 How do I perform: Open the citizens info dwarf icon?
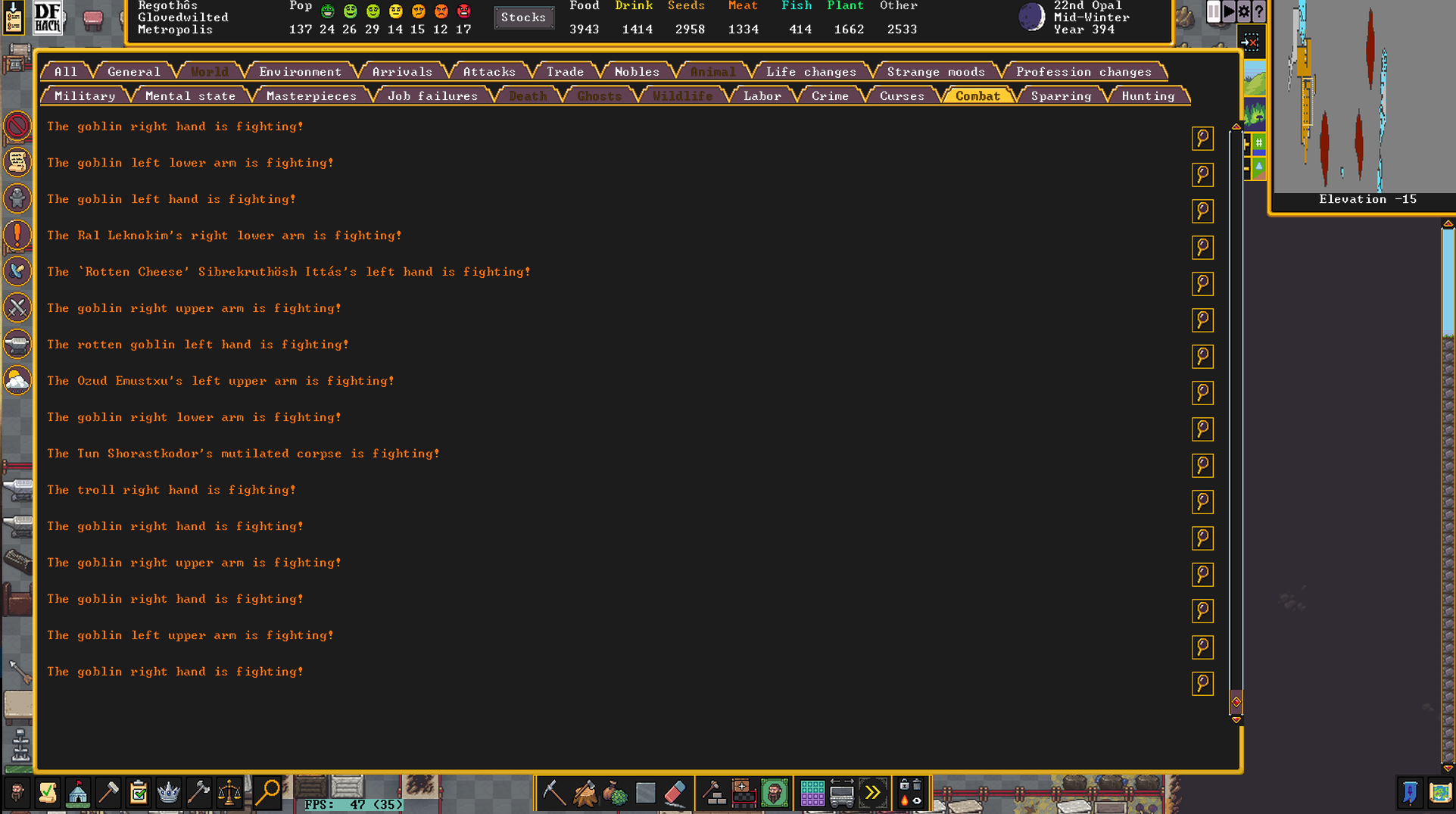[x=17, y=793]
